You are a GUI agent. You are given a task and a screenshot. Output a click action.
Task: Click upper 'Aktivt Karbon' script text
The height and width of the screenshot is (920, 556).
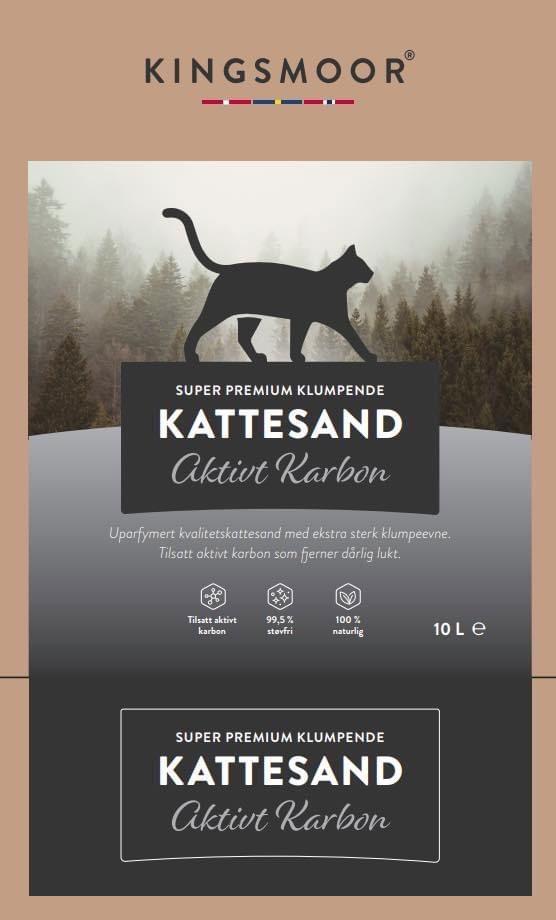point(280,470)
